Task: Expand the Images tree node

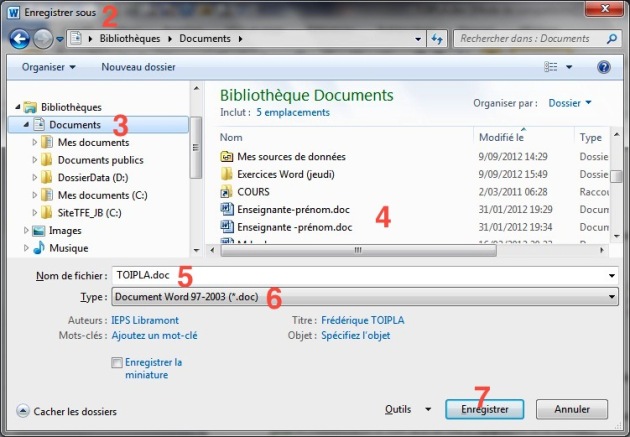Action: click(26, 231)
